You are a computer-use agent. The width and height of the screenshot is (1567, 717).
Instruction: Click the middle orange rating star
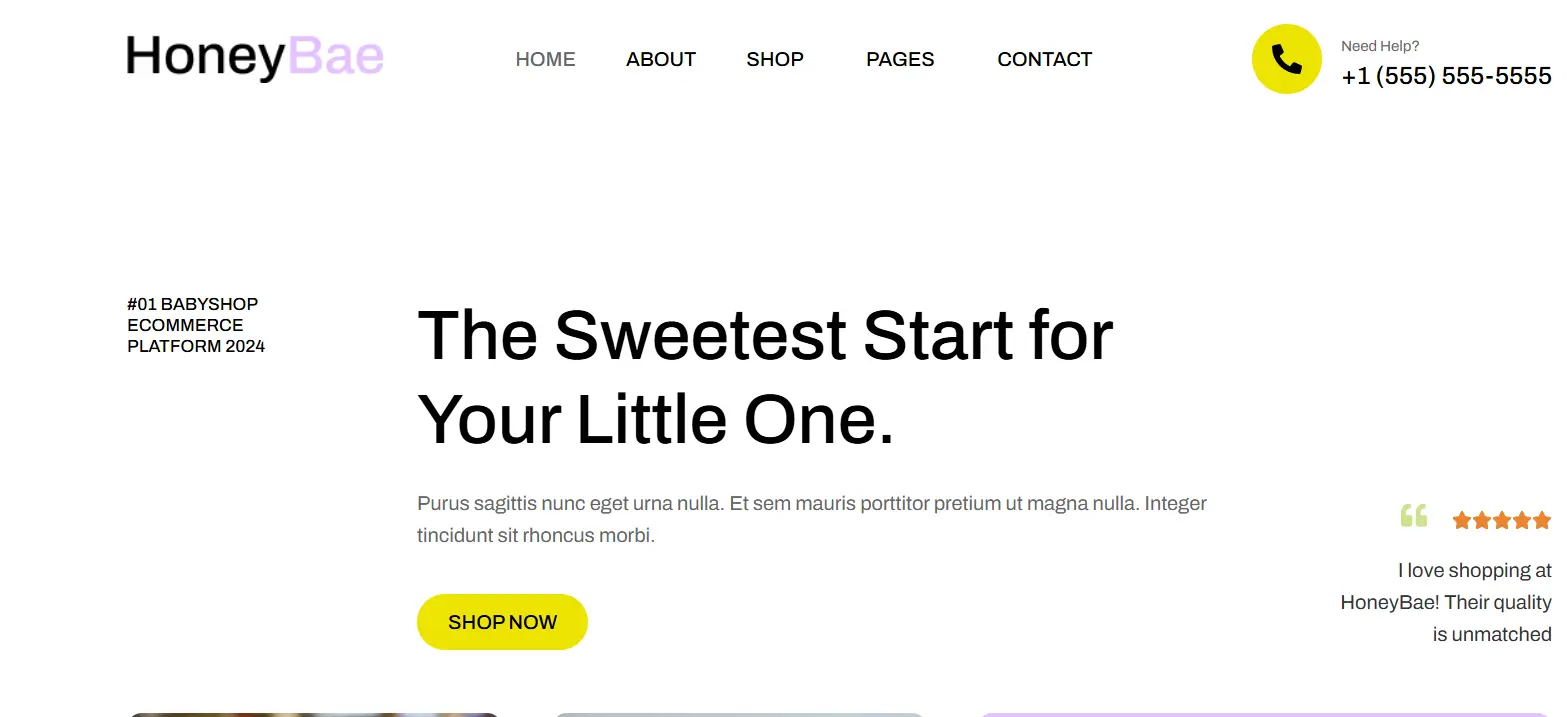point(1502,520)
